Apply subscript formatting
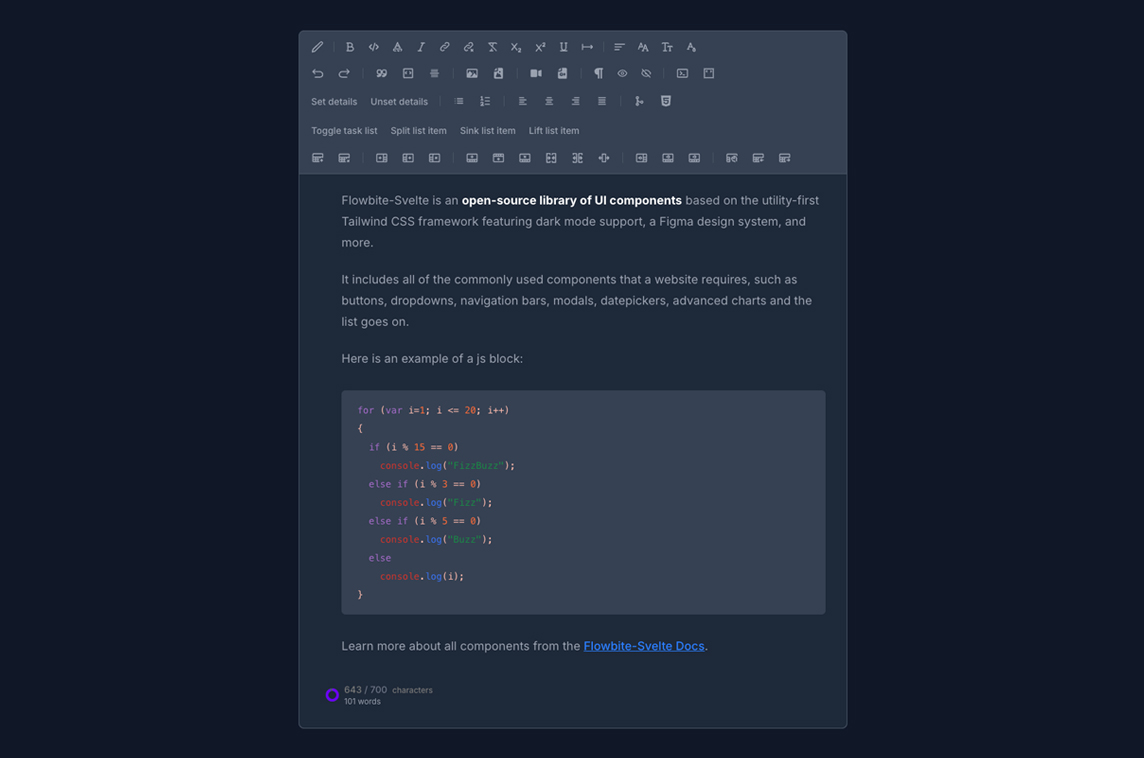Viewport: 1144px width, 758px height. (516, 47)
